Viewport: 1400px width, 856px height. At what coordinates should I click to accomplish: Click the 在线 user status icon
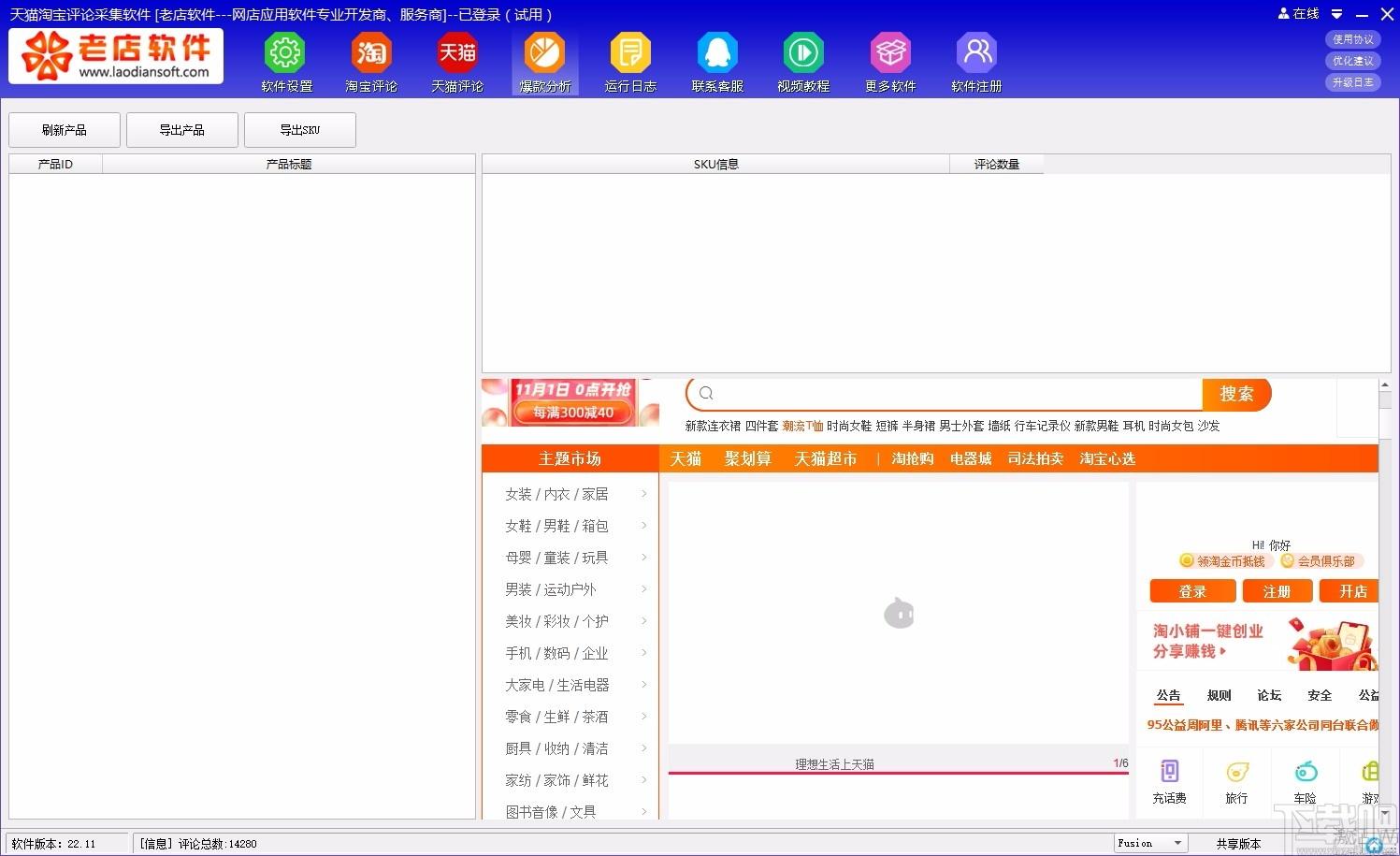click(x=1283, y=14)
